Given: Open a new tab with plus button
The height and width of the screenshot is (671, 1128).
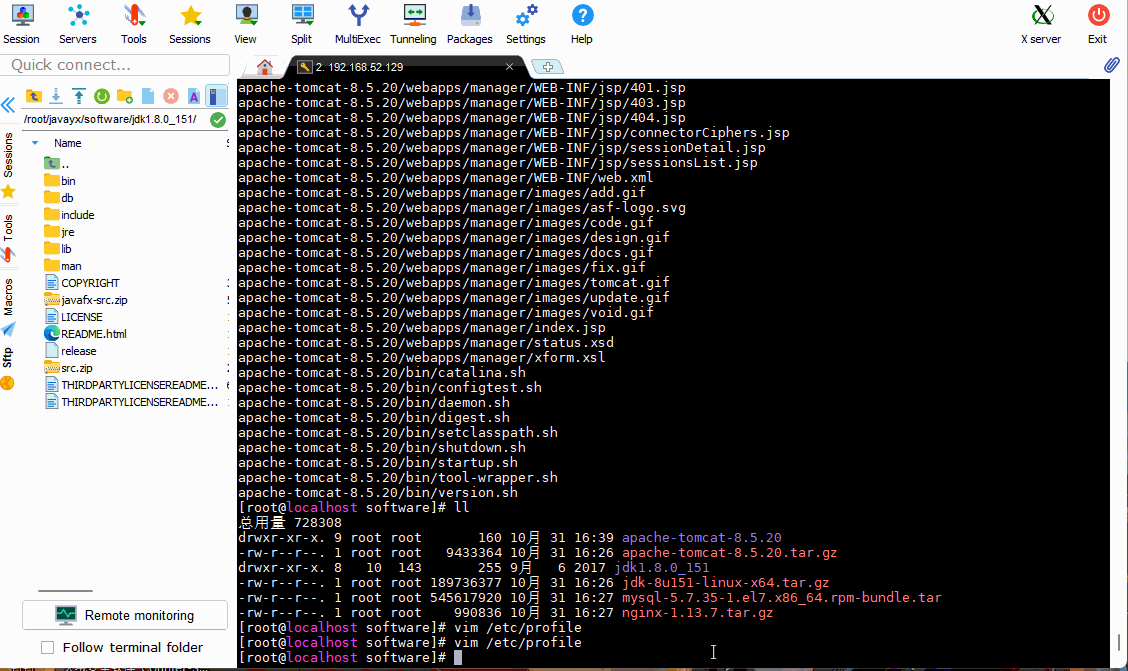Looking at the screenshot, I should pos(547,67).
